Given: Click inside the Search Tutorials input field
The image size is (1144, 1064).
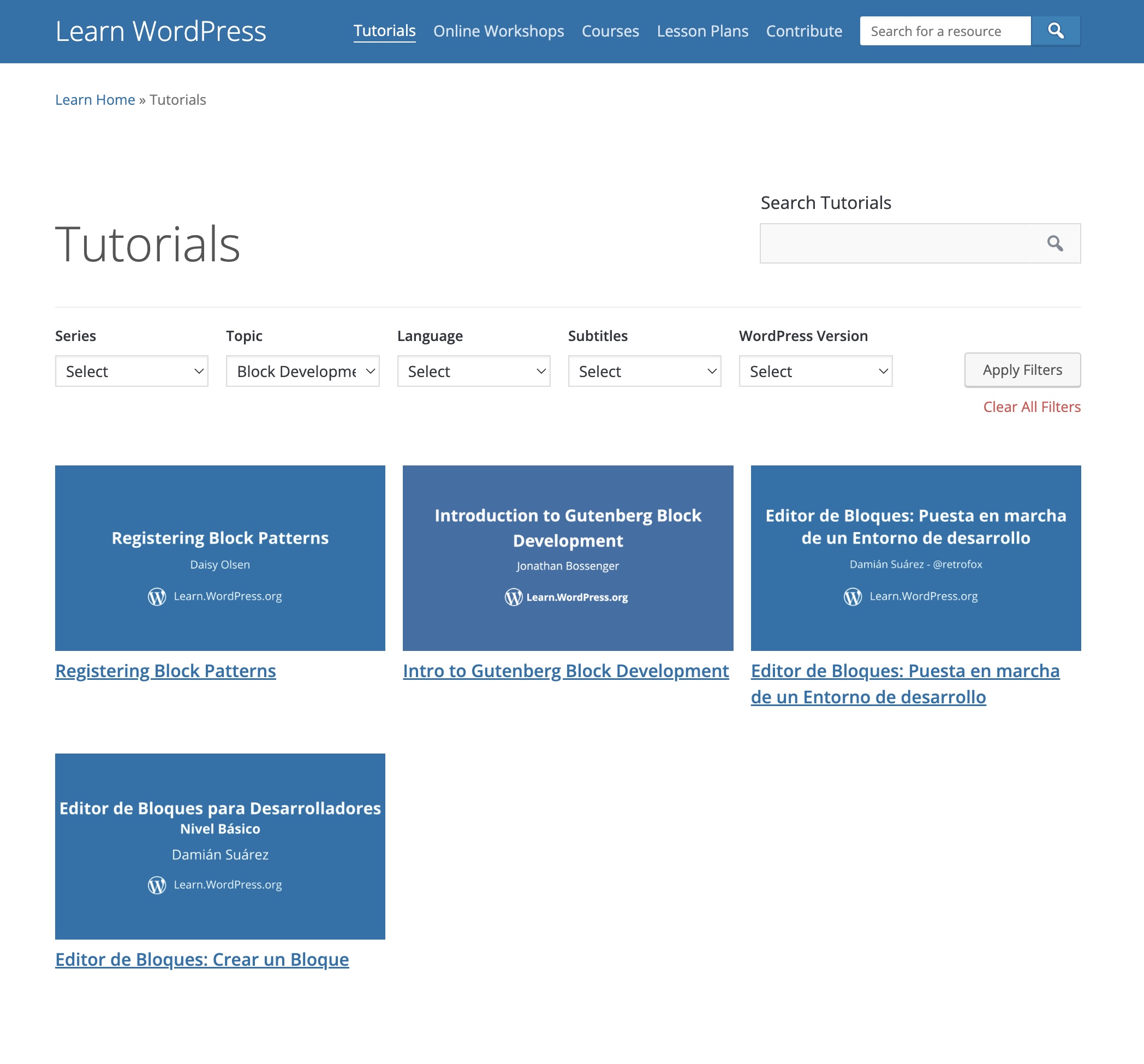Looking at the screenshot, I should click(898, 244).
